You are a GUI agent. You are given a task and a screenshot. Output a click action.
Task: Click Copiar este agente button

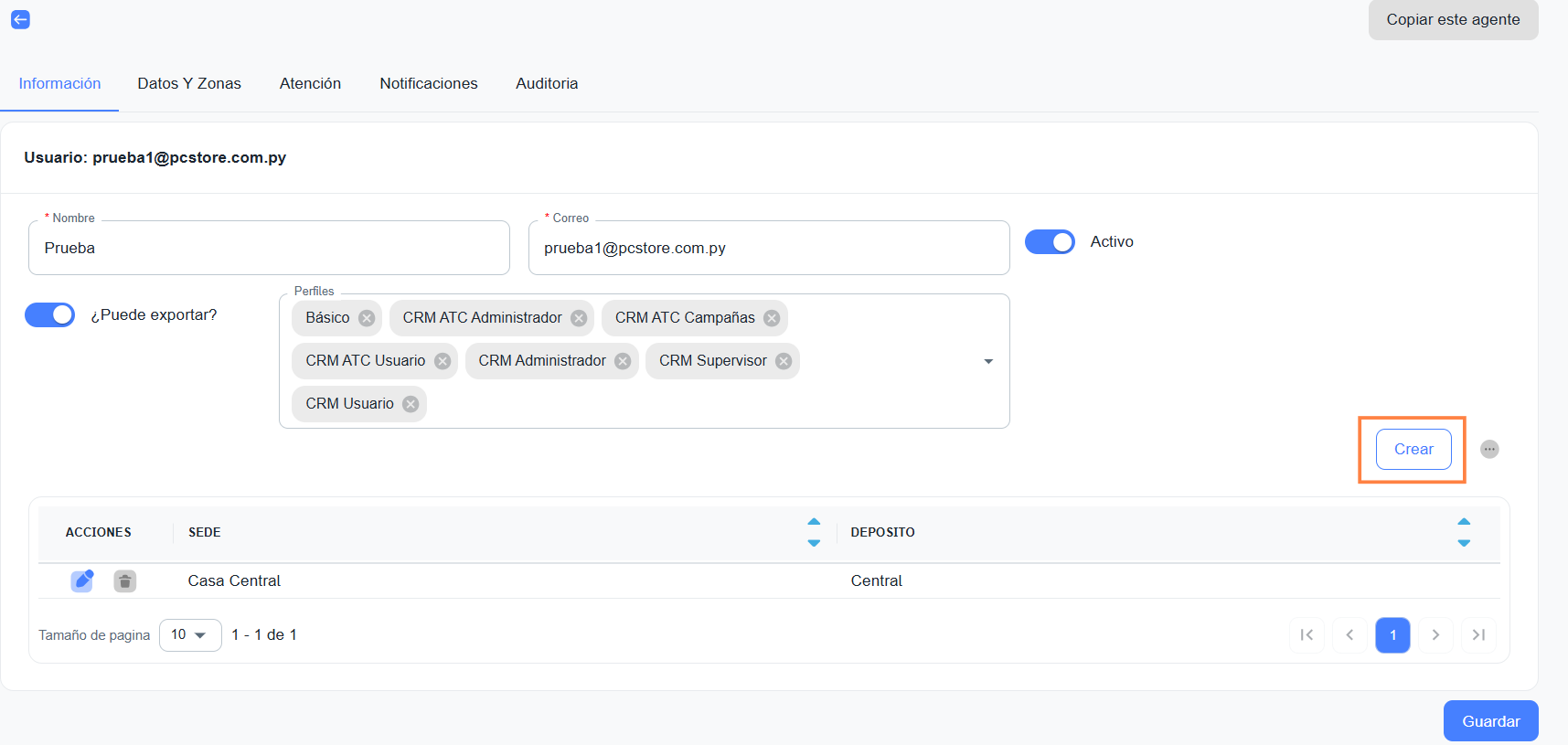coord(1453,20)
